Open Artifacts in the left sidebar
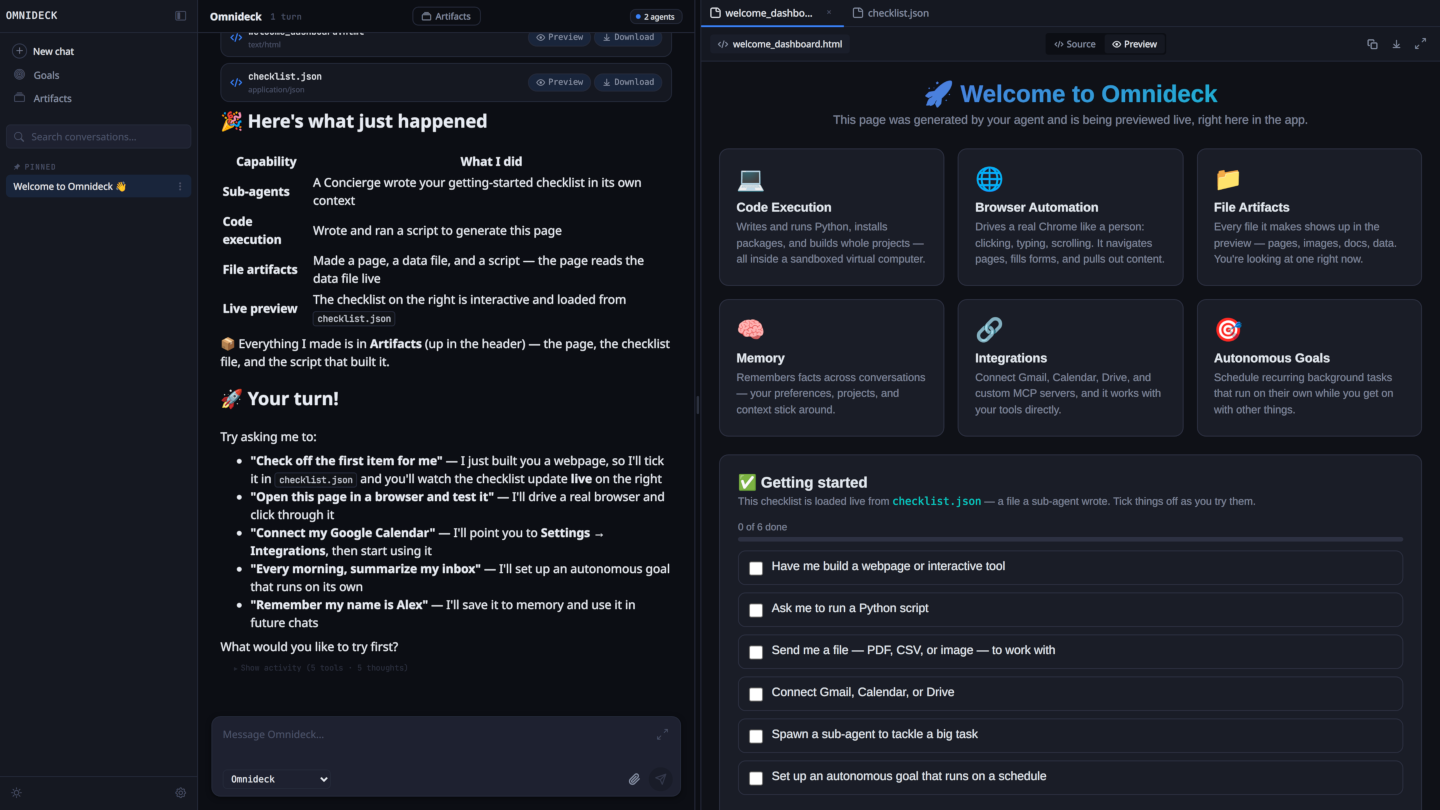The width and height of the screenshot is (1440, 810). pos(52,98)
